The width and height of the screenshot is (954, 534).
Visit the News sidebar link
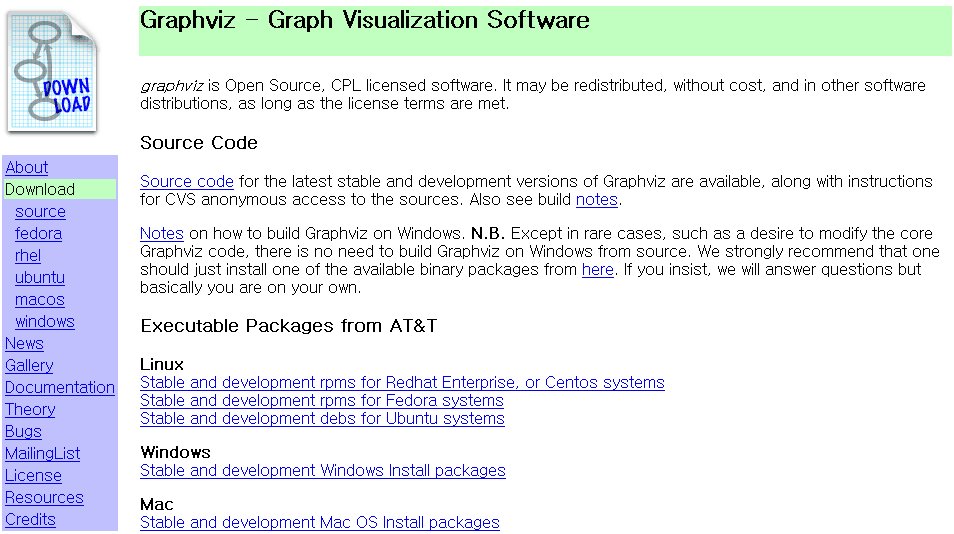[x=24, y=344]
